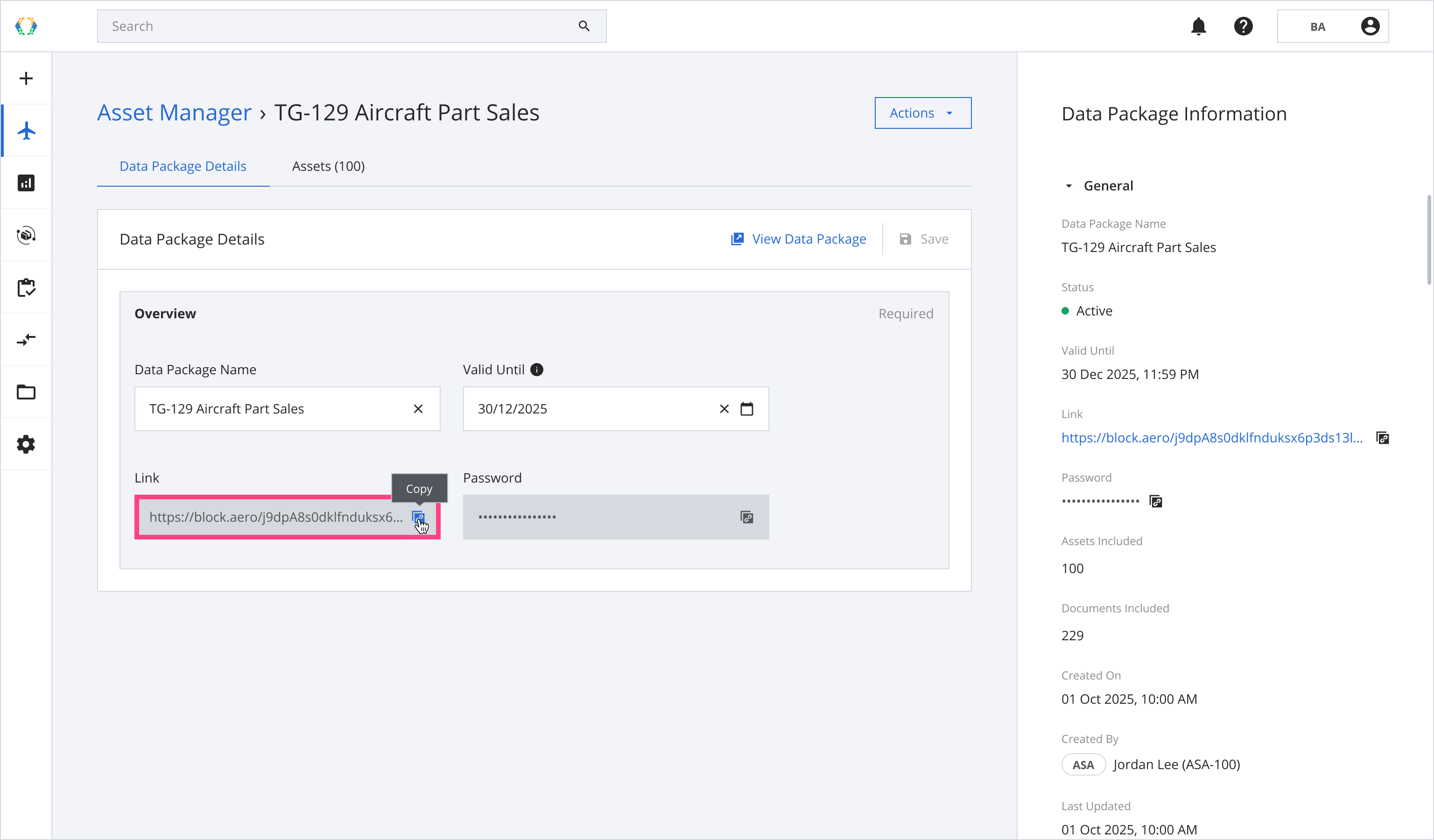1434x840 pixels.
Task: Copy the password in Overview section
Action: pyautogui.click(x=746, y=517)
